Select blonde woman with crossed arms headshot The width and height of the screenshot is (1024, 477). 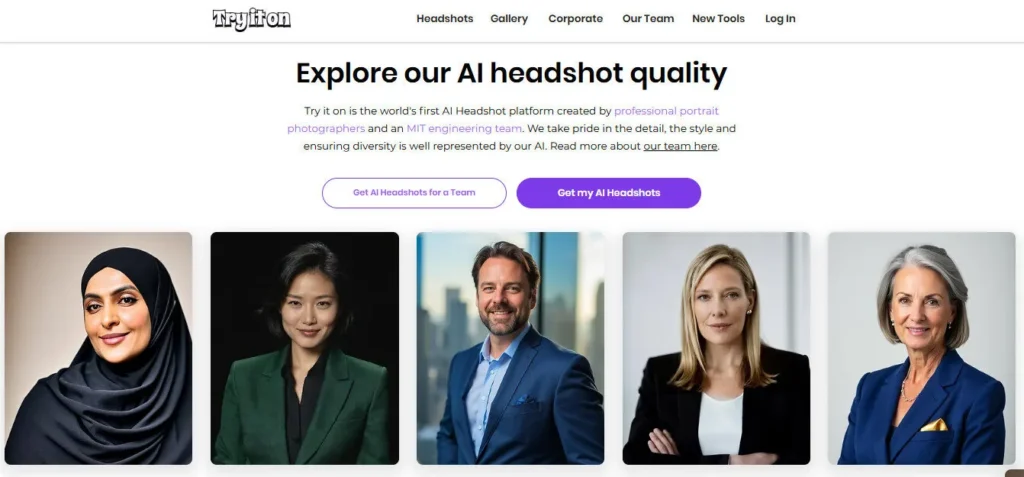(716, 348)
